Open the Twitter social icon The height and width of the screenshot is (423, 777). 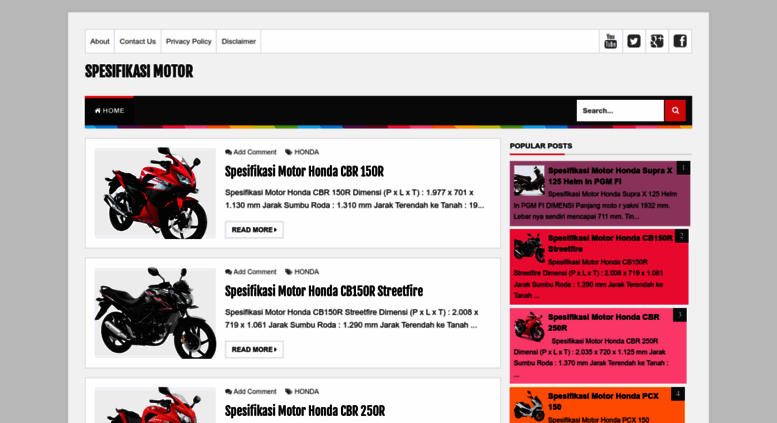tap(634, 41)
